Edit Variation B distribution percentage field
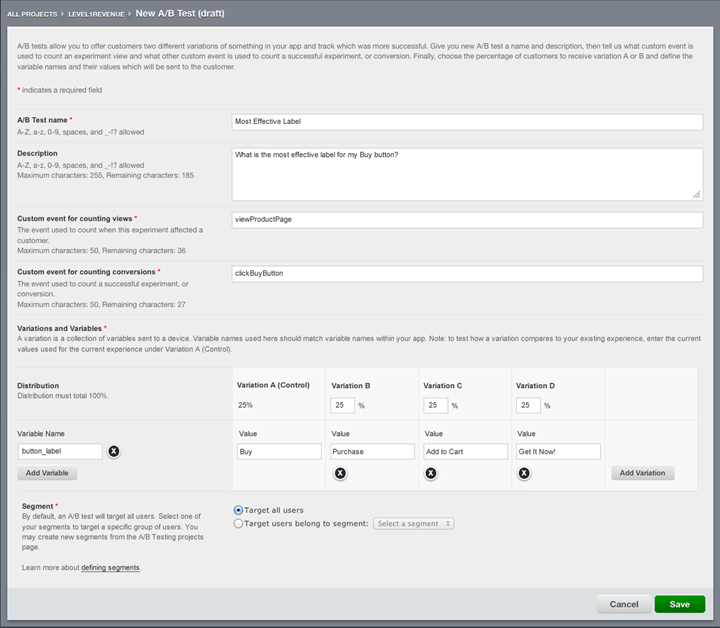This screenshot has height=628, width=720. tap(342, 405)
